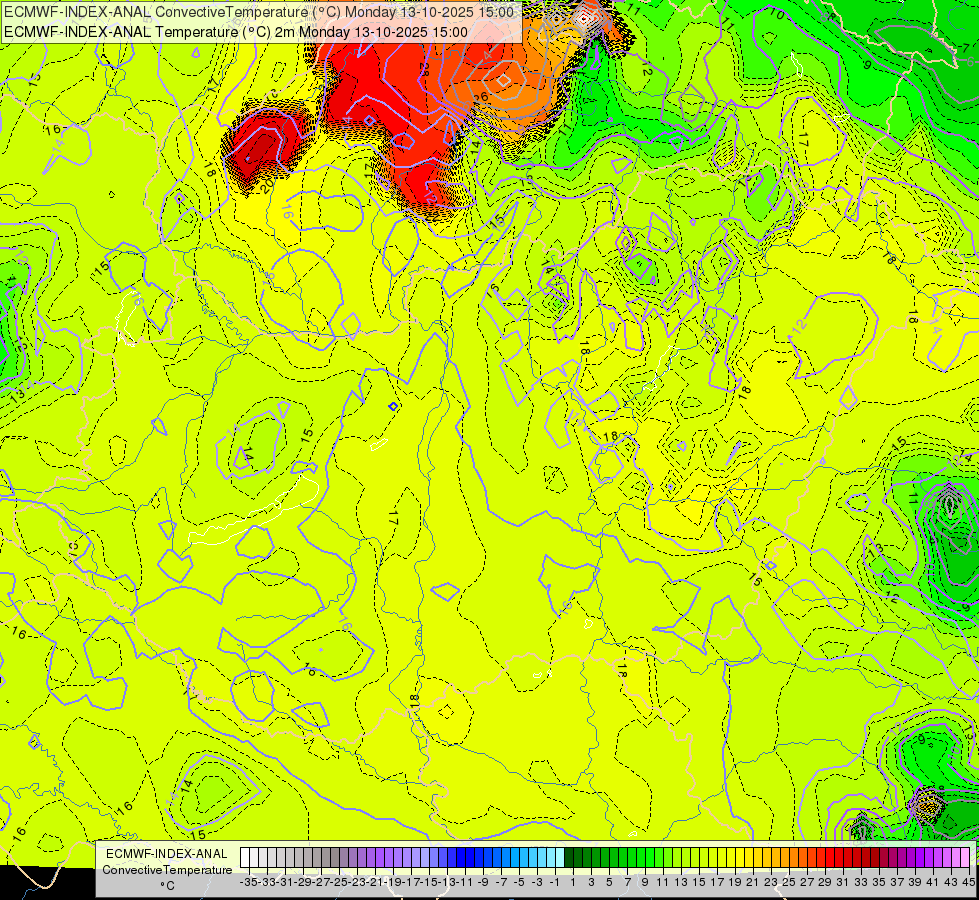Click the 'ConvectiveTemperature' label in the legend
The image size is (979, 900).
coord(167,869)
